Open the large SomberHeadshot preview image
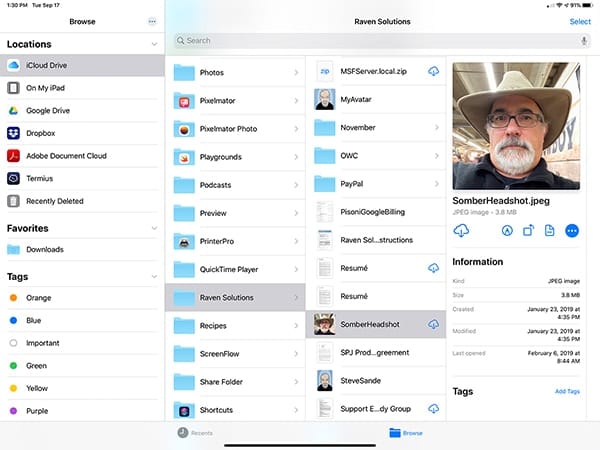Viewport: 600px width, 450px height. pyautogui.click(x=516, y=126)
